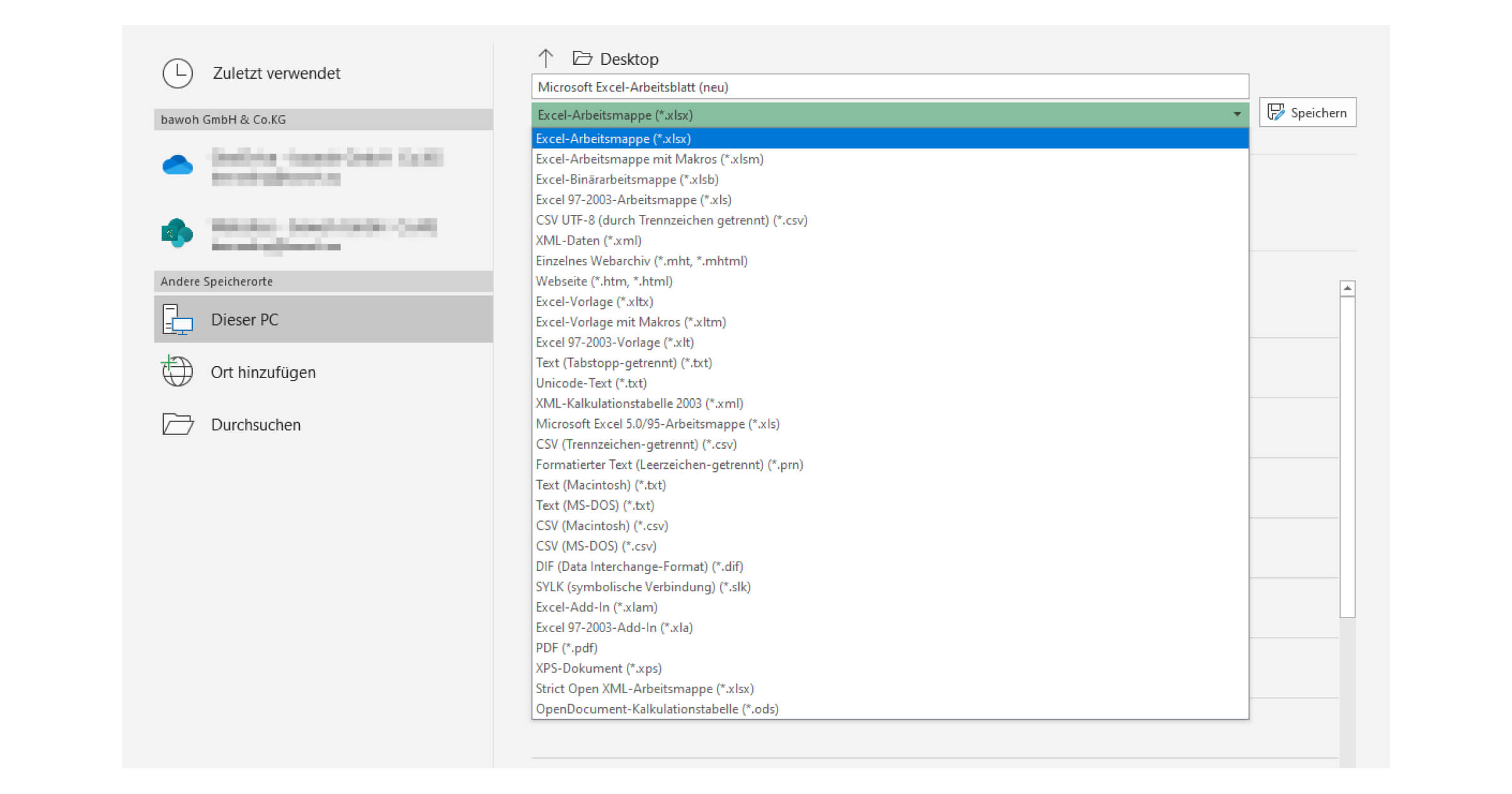Select Dieser PC in the sidebar
This screenshot has height=794, width=1512.
pos(244,319)
